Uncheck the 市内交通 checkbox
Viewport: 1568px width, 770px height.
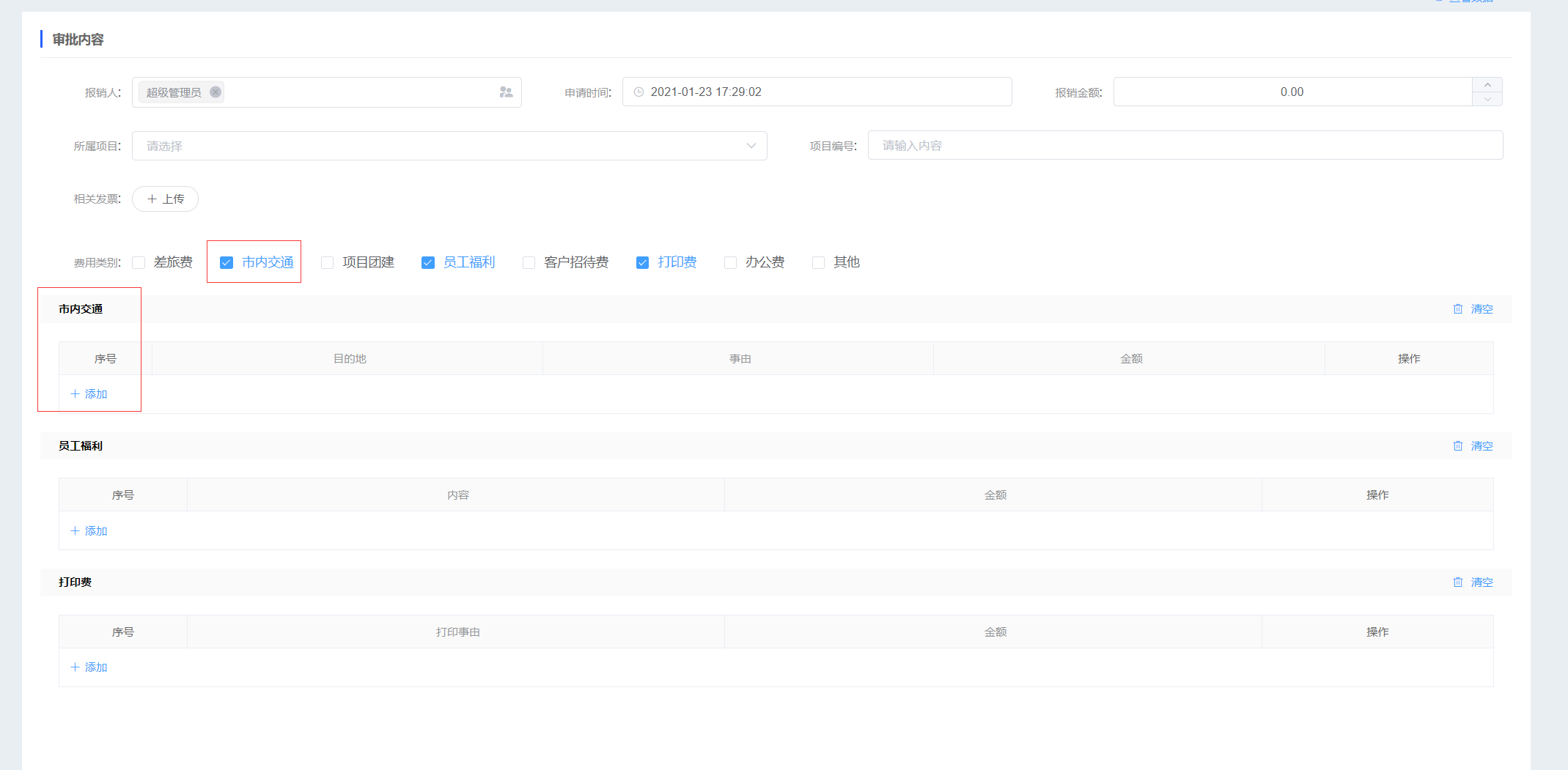pos(227,263)
